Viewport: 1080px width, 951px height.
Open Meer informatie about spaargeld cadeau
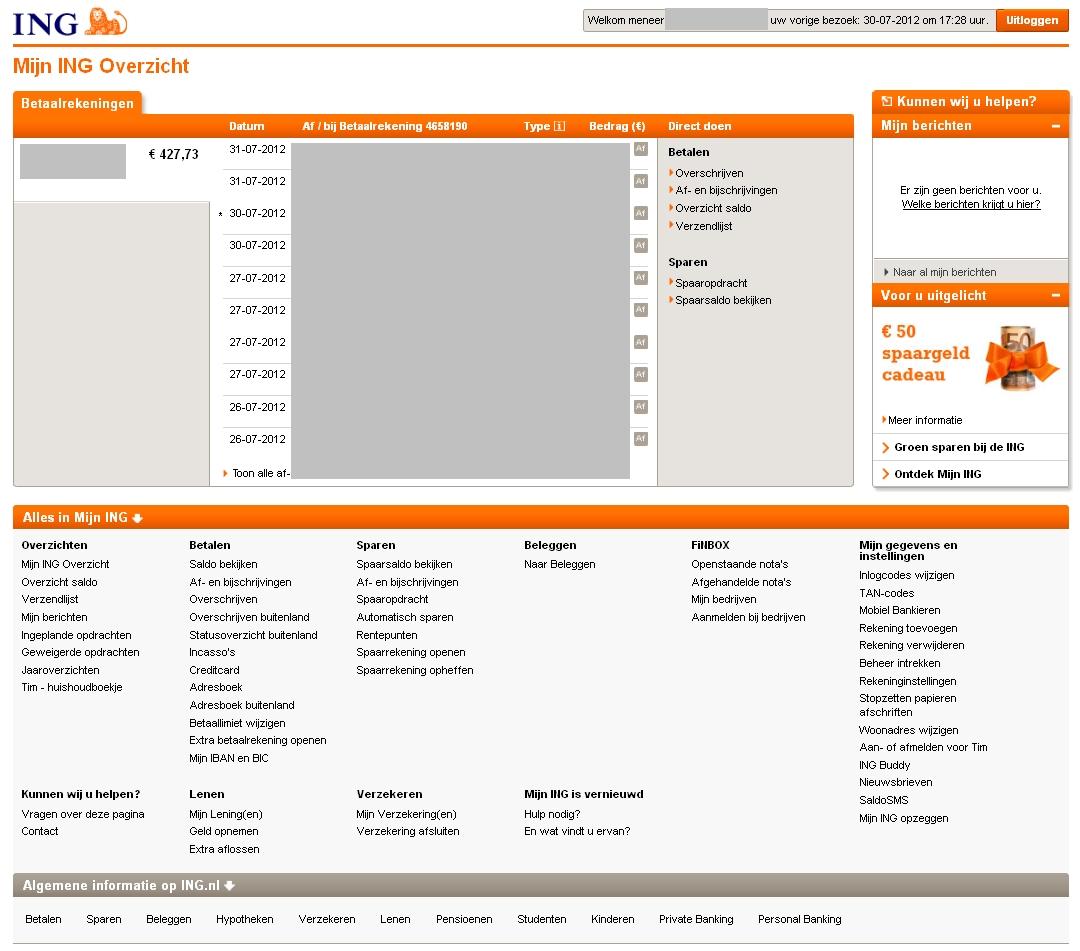[x=924, y=420]
